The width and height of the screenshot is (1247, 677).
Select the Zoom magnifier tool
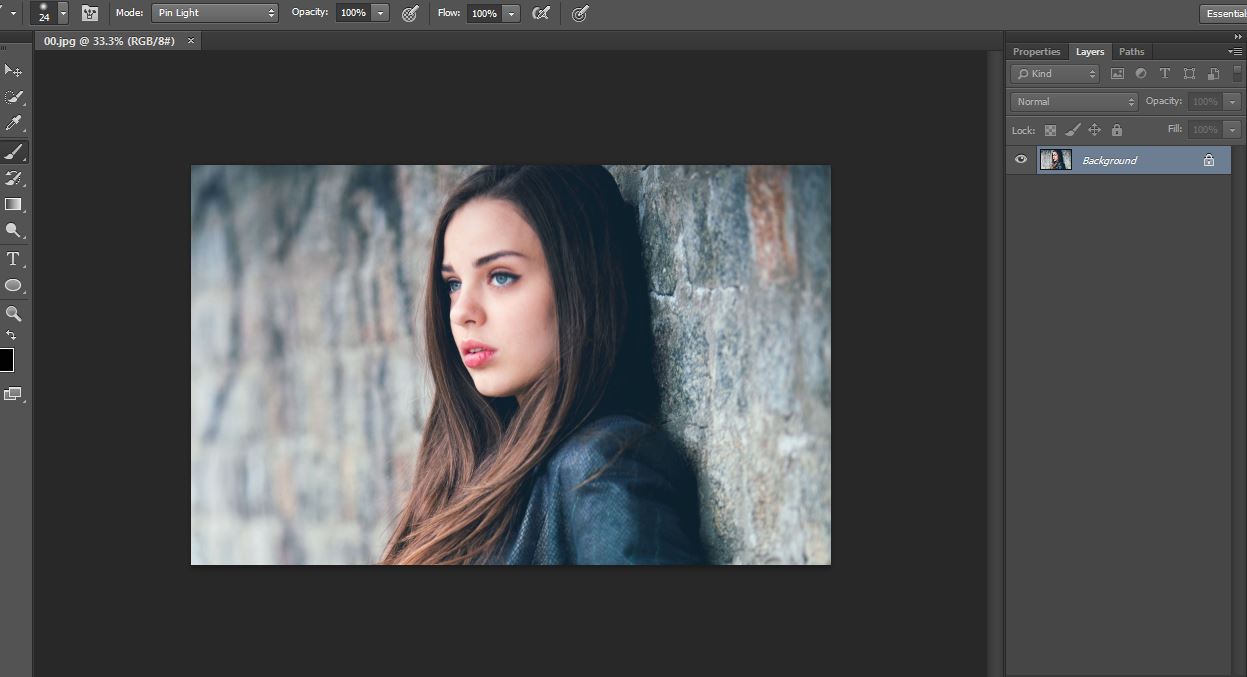point(13,314)
